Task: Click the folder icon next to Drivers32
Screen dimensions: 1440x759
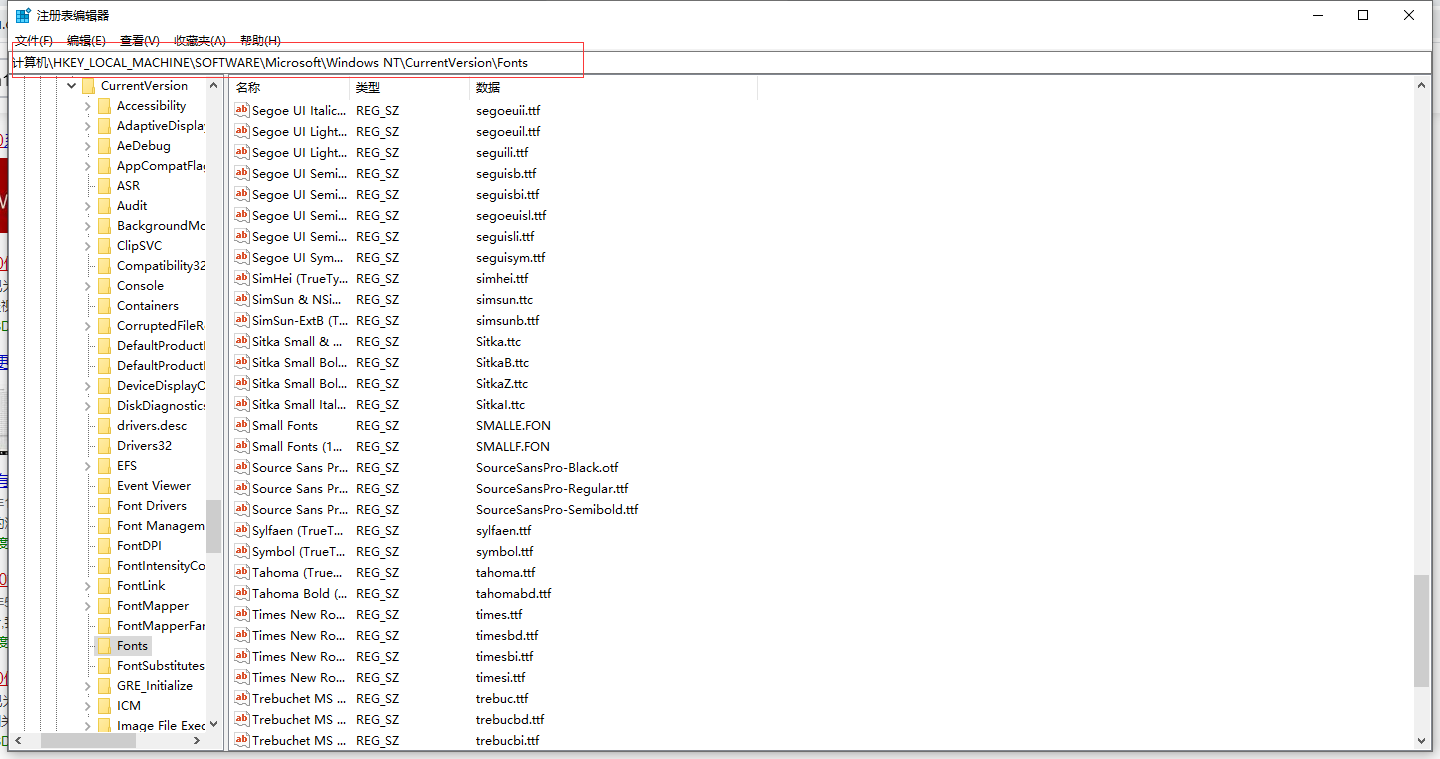Action: click(x=104, y=446)
